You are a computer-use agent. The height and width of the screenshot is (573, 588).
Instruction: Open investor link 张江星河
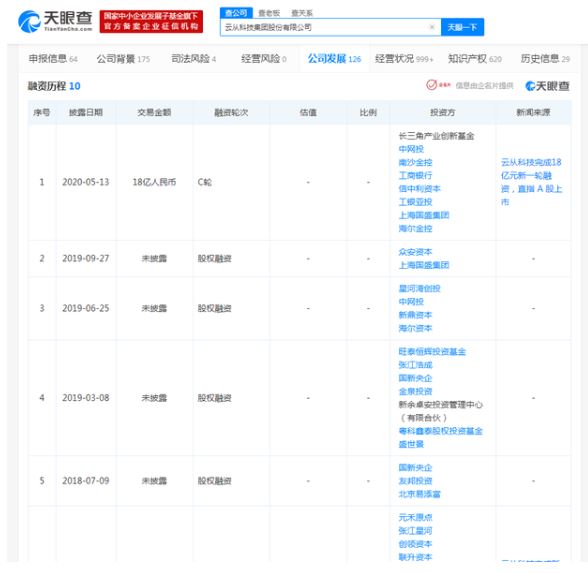[x=415, y=531]
